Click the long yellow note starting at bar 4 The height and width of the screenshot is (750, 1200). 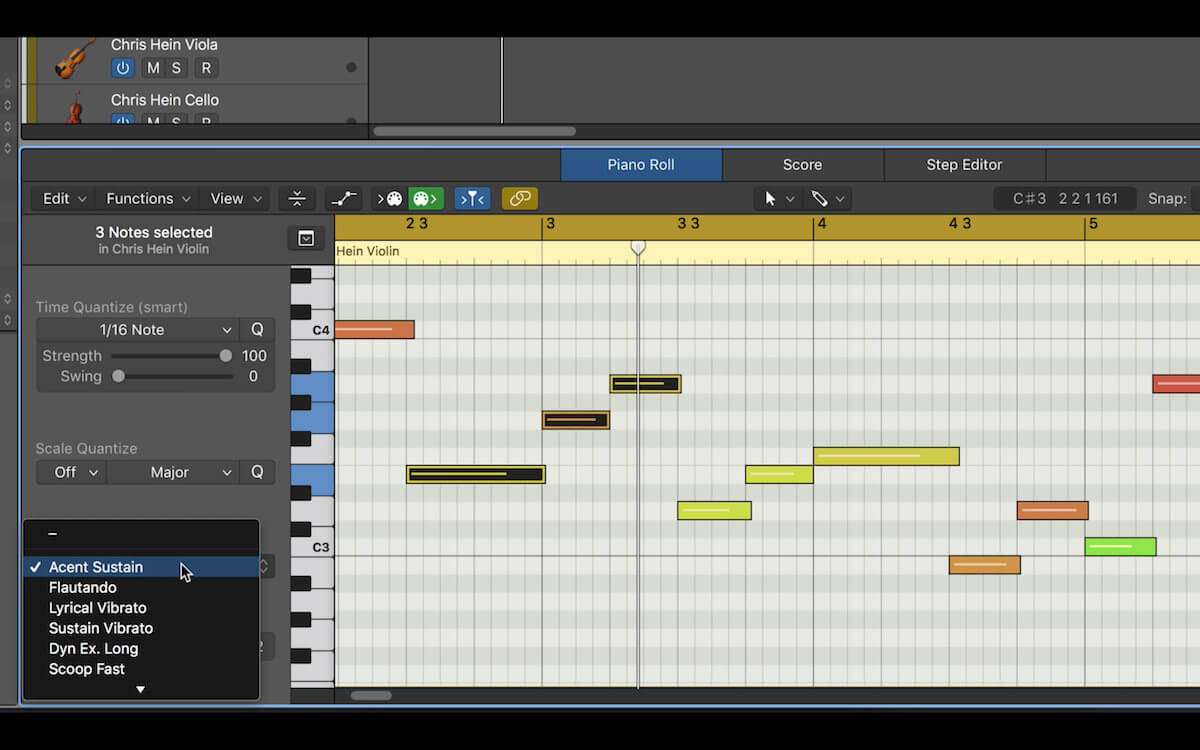pyautogui.click(x=886, y=456)
